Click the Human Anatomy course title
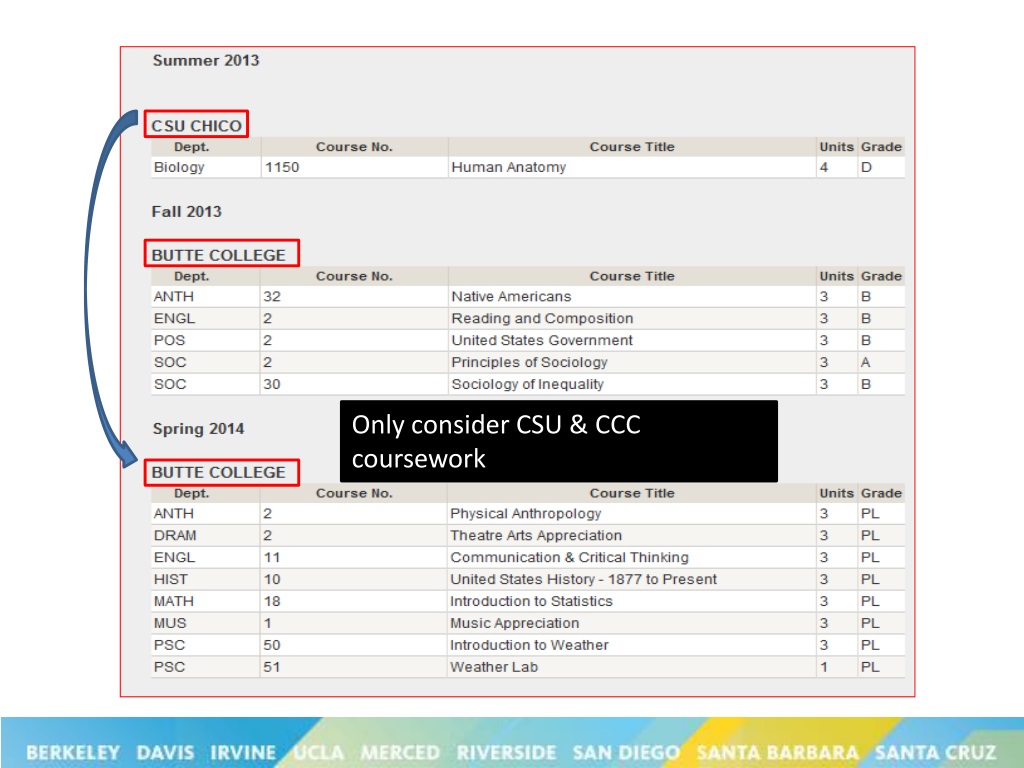This screenshot has width=1024, height=768. pyautogui.click(x=509, y=167)
